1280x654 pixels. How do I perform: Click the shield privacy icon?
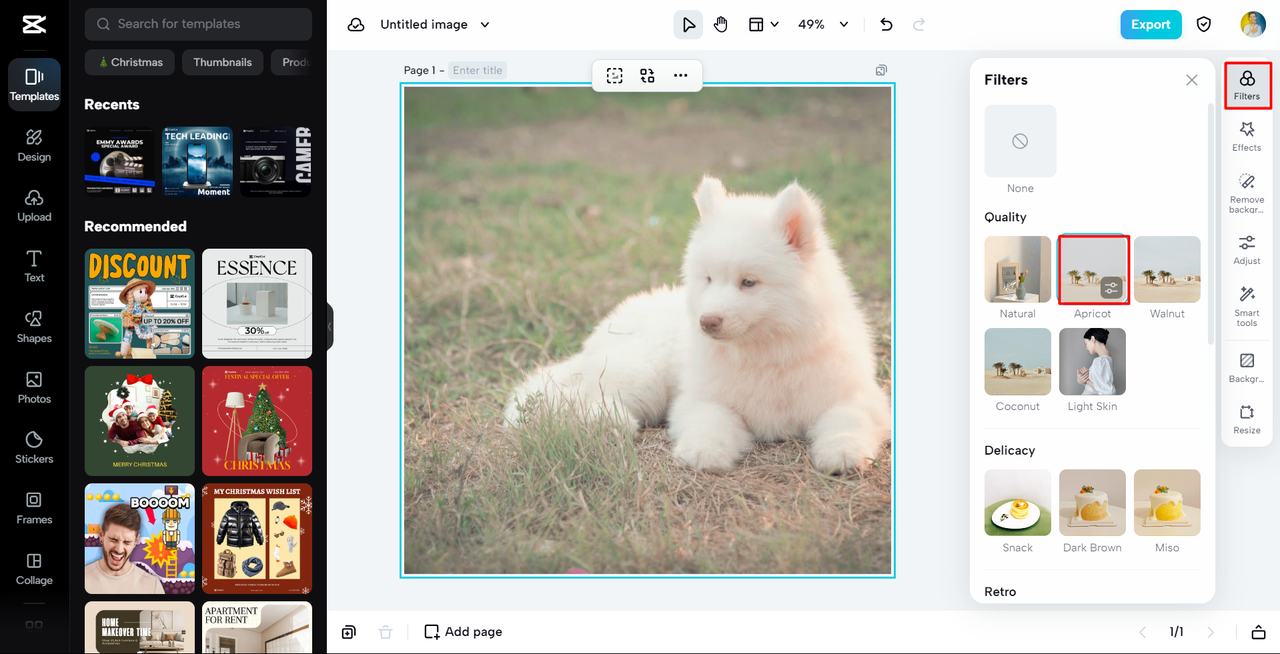coord(1205,25)
